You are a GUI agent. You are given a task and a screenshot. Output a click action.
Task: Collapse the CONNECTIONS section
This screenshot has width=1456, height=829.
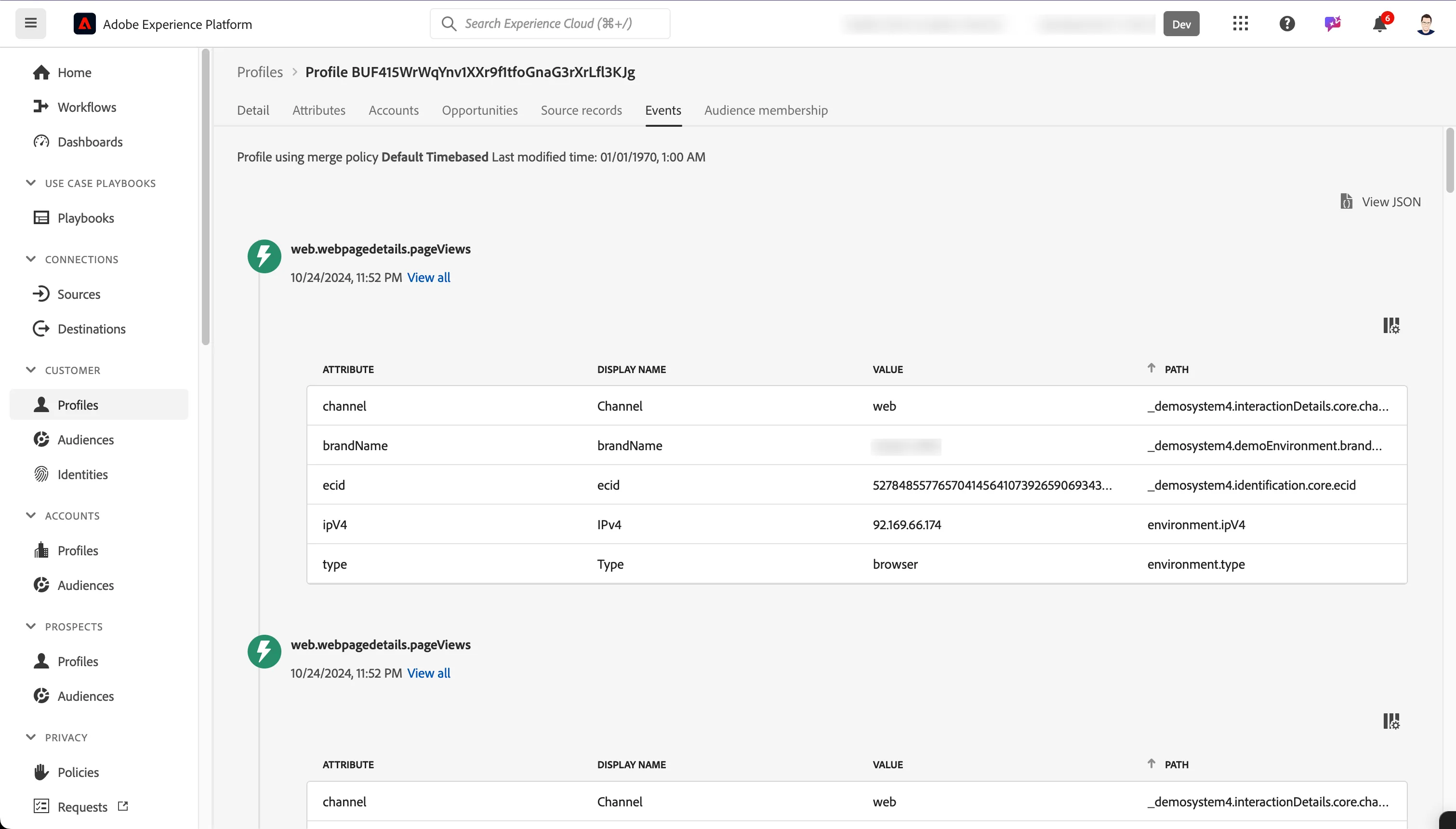click(x=31, y=259)
